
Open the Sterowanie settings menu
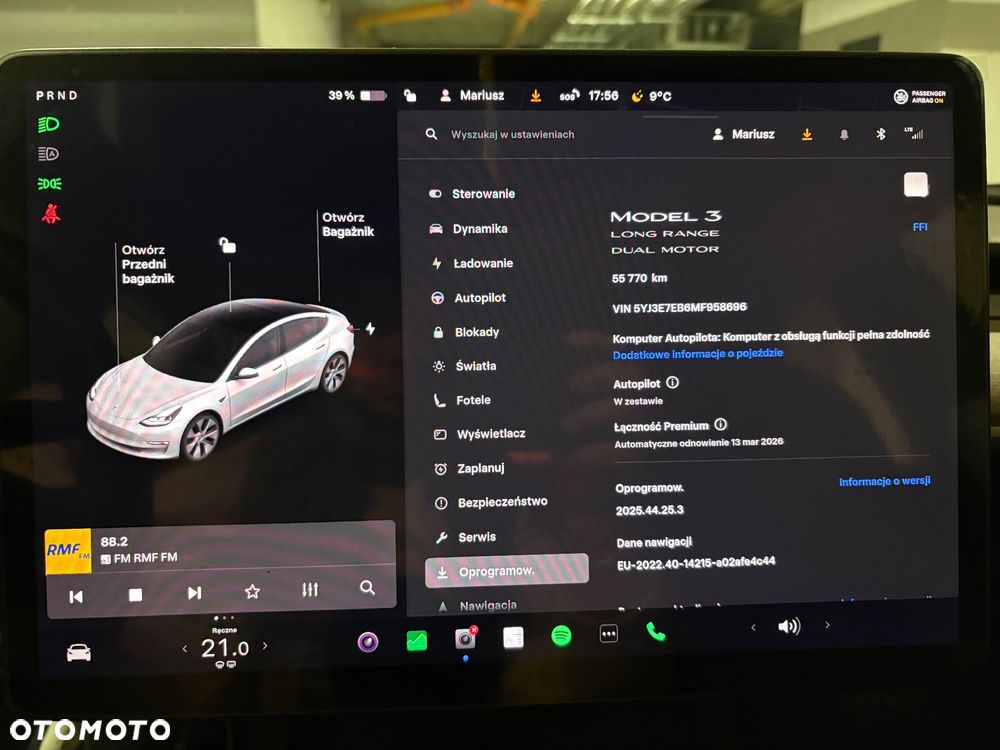click(x=472, y=194)
